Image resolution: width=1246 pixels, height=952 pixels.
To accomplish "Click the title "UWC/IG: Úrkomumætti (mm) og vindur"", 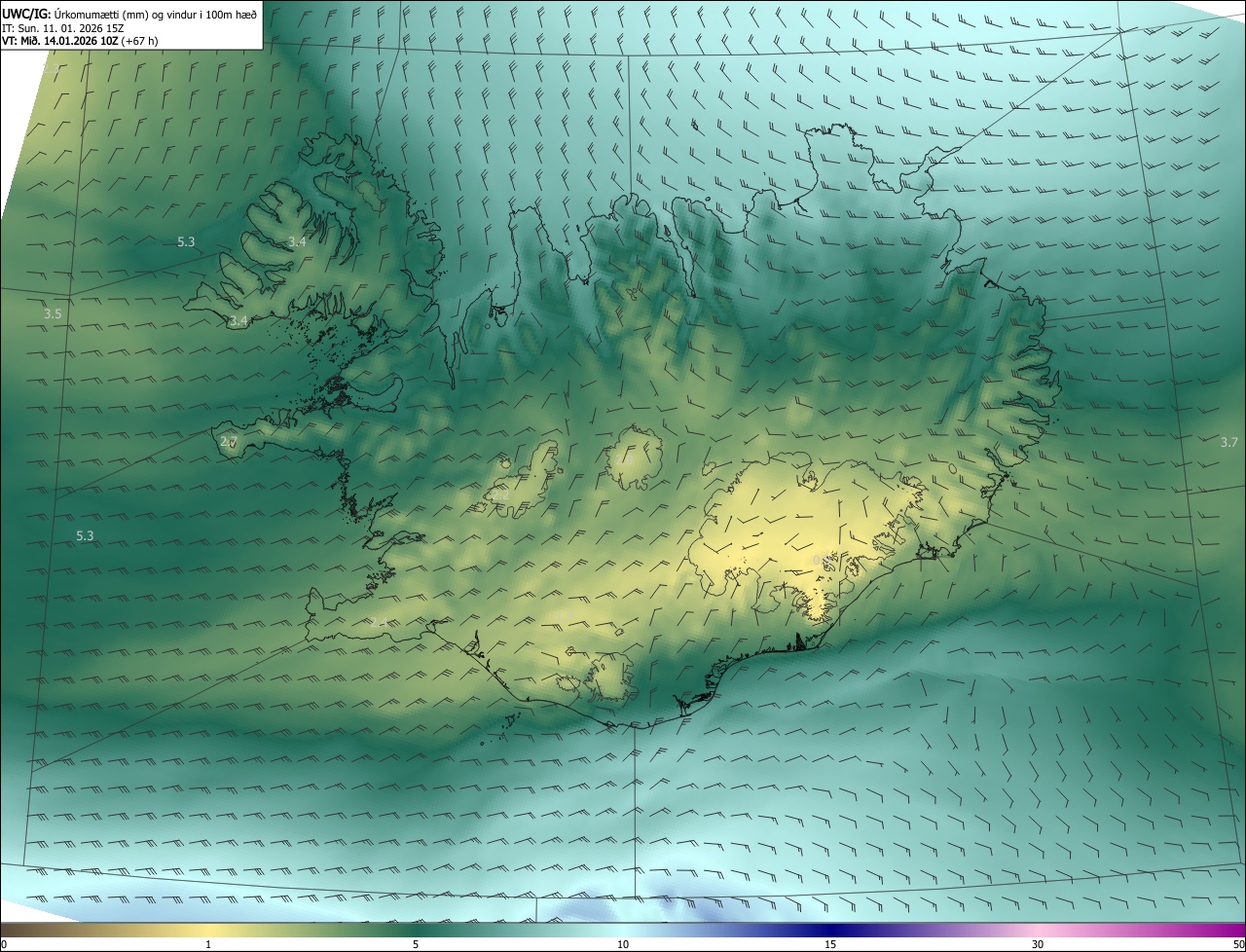I will coord(129,14).
